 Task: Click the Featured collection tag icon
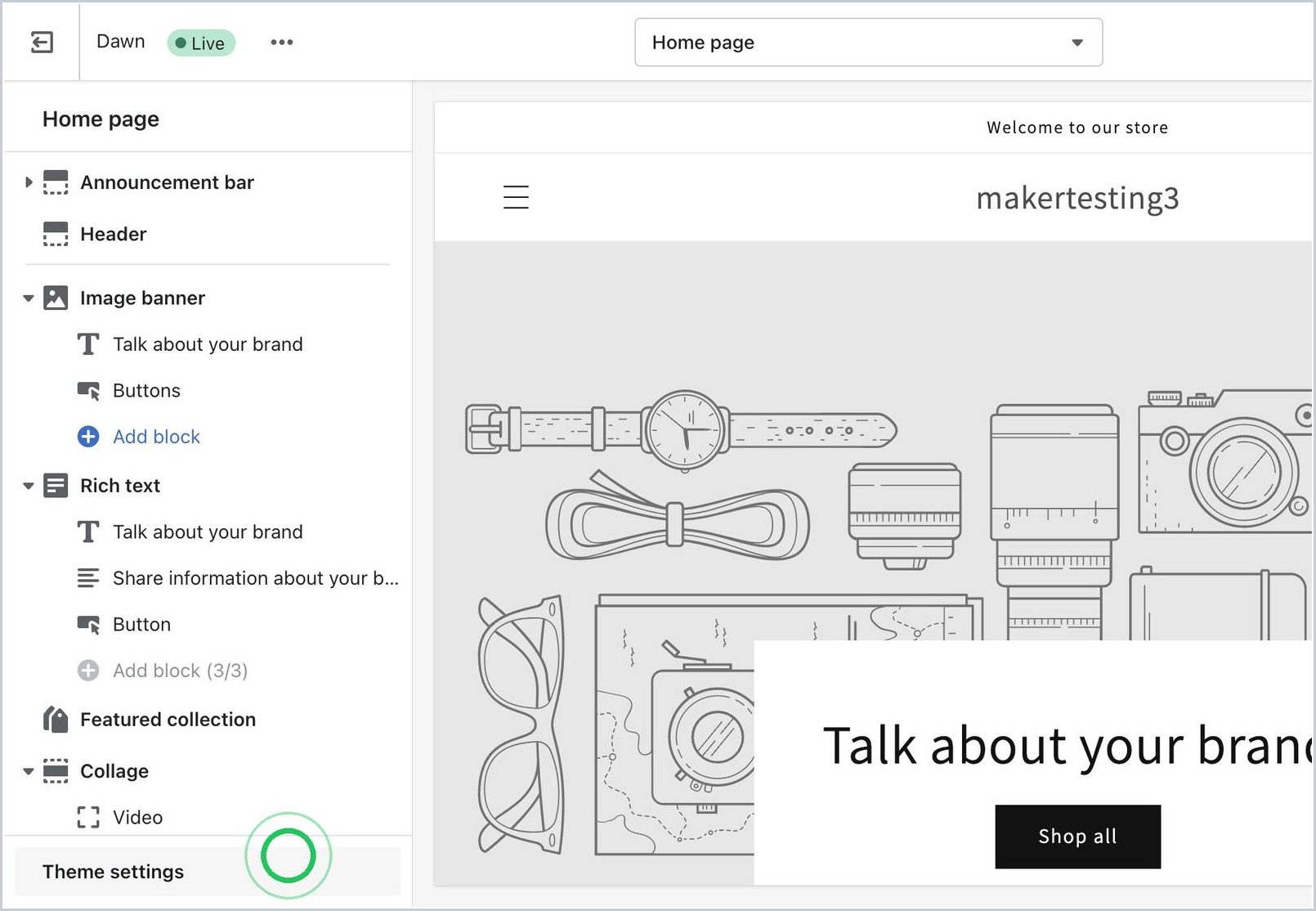click(56, 720)
